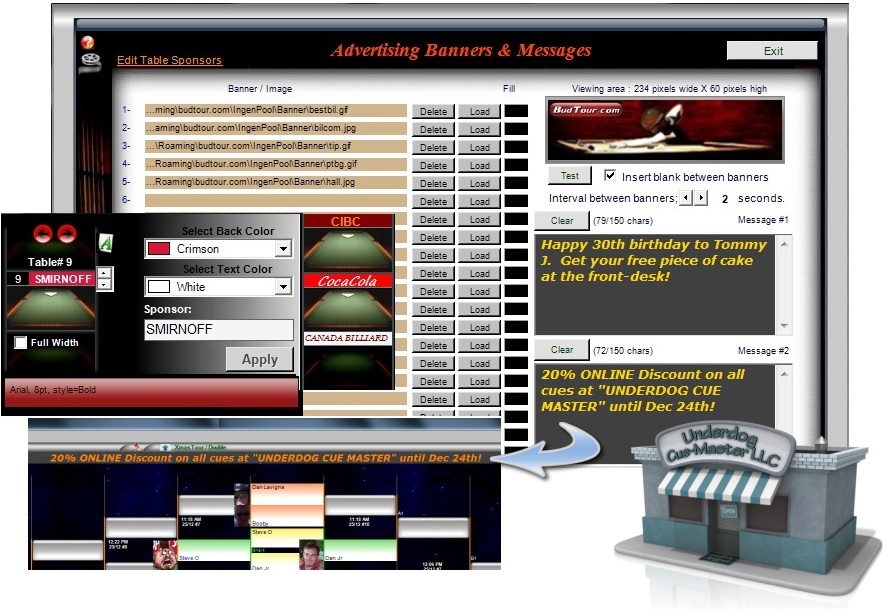Decrease interval between banners with left arrow
Image resolution: width=883 pixels, height=609 pixels.
685,198
